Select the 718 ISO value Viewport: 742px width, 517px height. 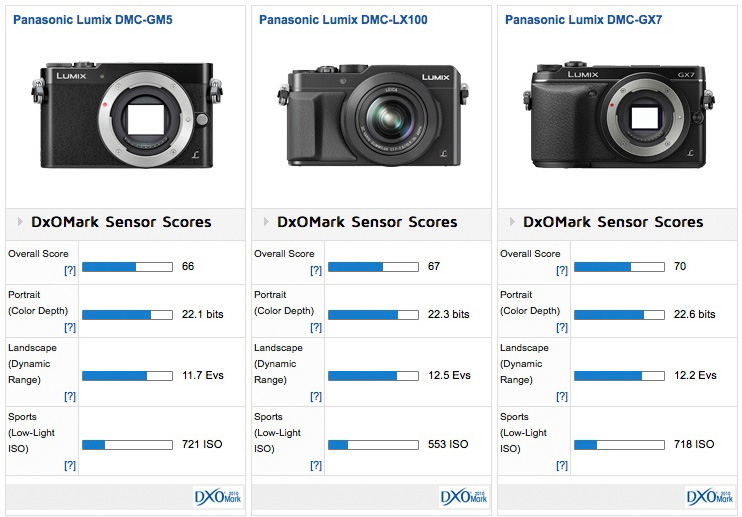tap(694, 444)
